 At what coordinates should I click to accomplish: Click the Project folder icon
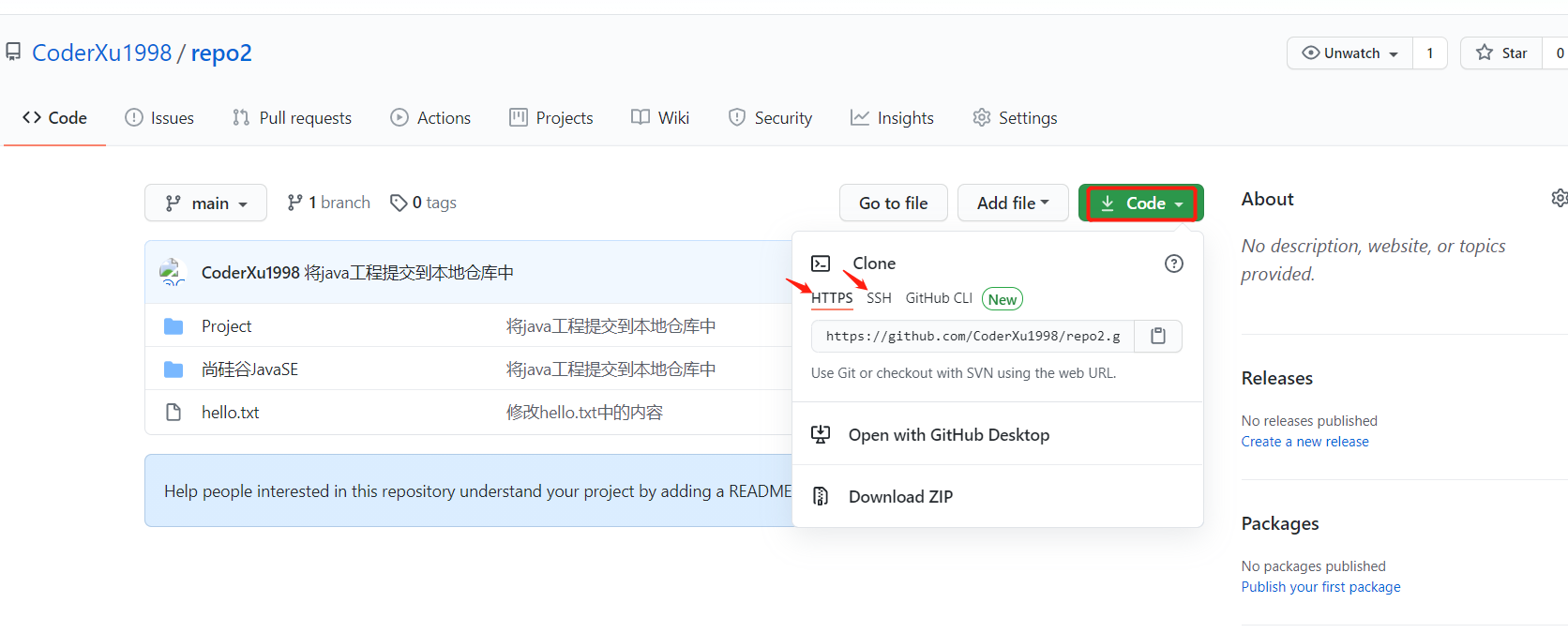click(x=173, y=325)
